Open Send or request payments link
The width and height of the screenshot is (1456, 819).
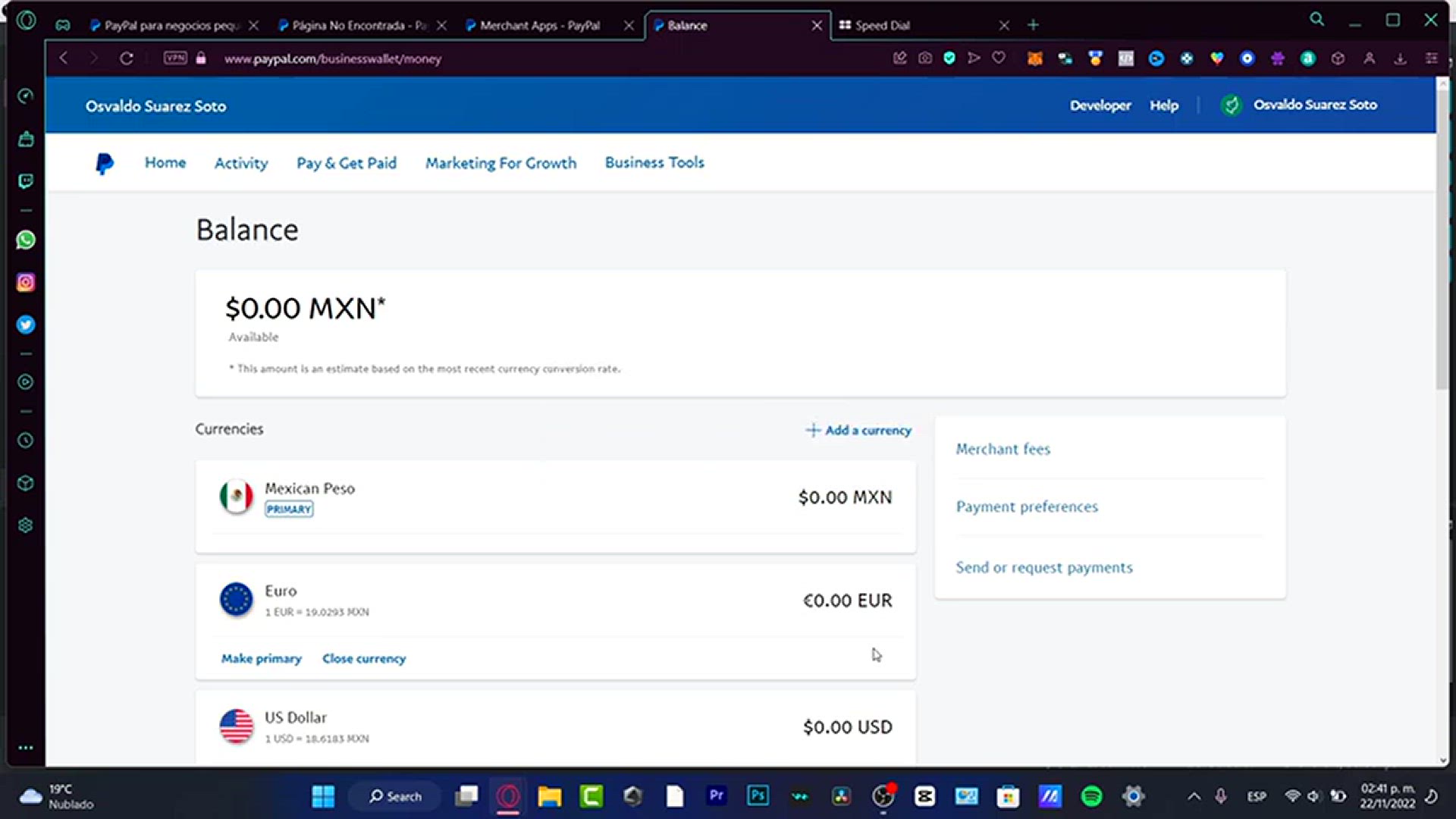coord(1044,567)
